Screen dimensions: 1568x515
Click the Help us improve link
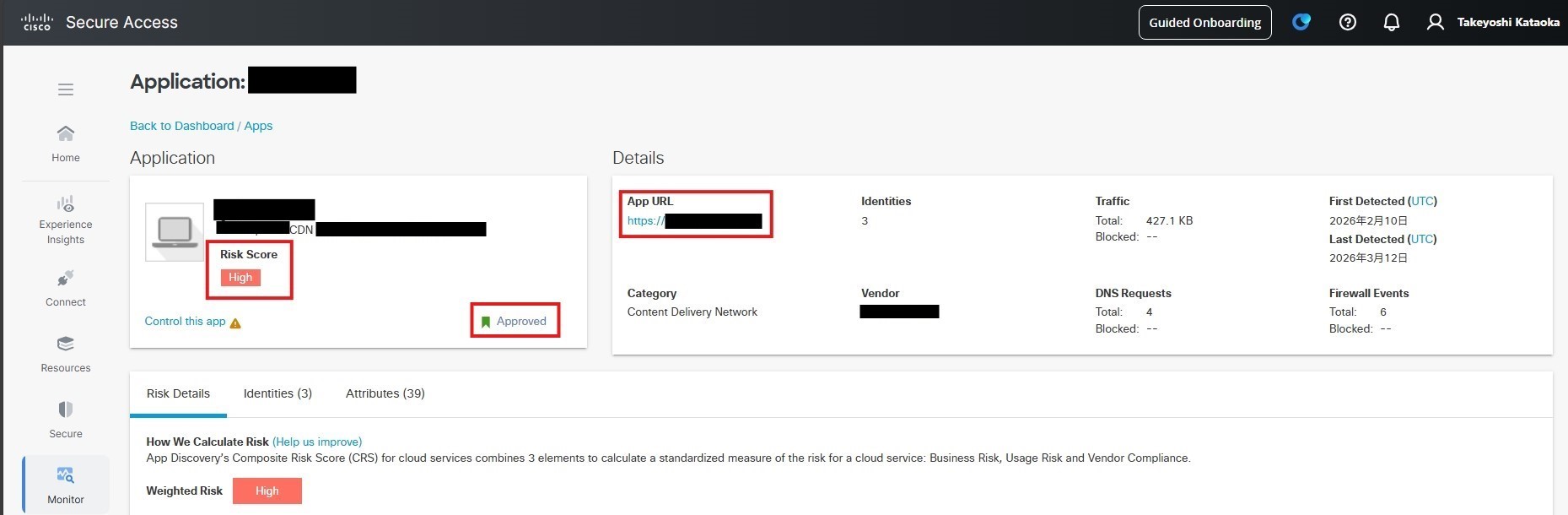click(317, 442)
